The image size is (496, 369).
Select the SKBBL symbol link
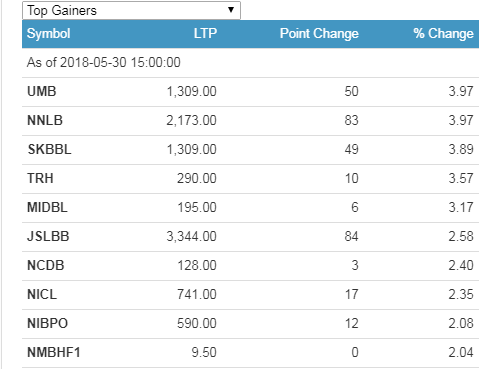pos(49,149)
